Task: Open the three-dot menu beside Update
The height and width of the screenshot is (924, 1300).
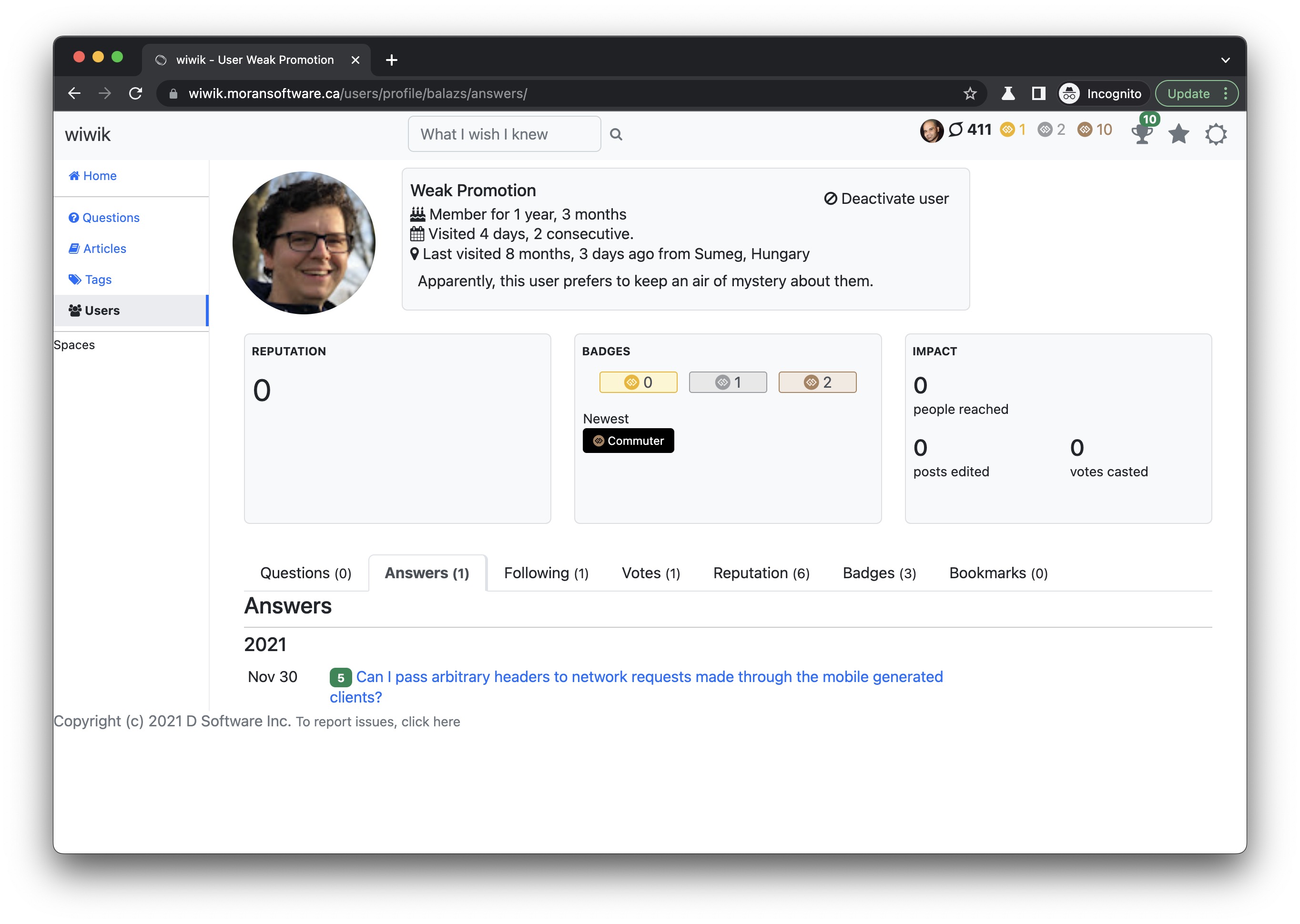Action: pyautogui.click(x=1226, y=93)
